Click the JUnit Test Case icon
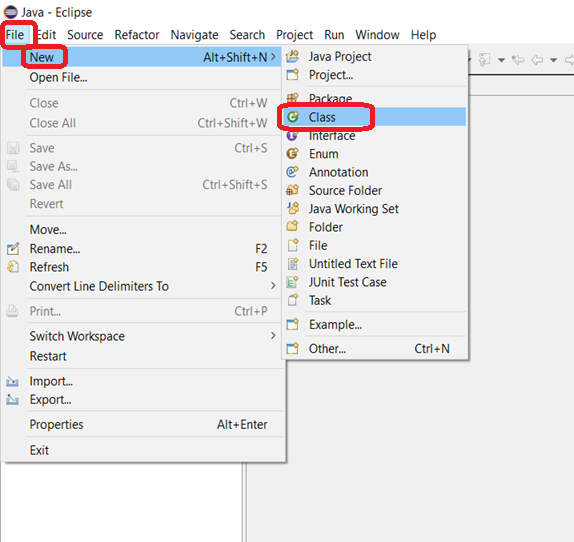 tap(292, 281)
